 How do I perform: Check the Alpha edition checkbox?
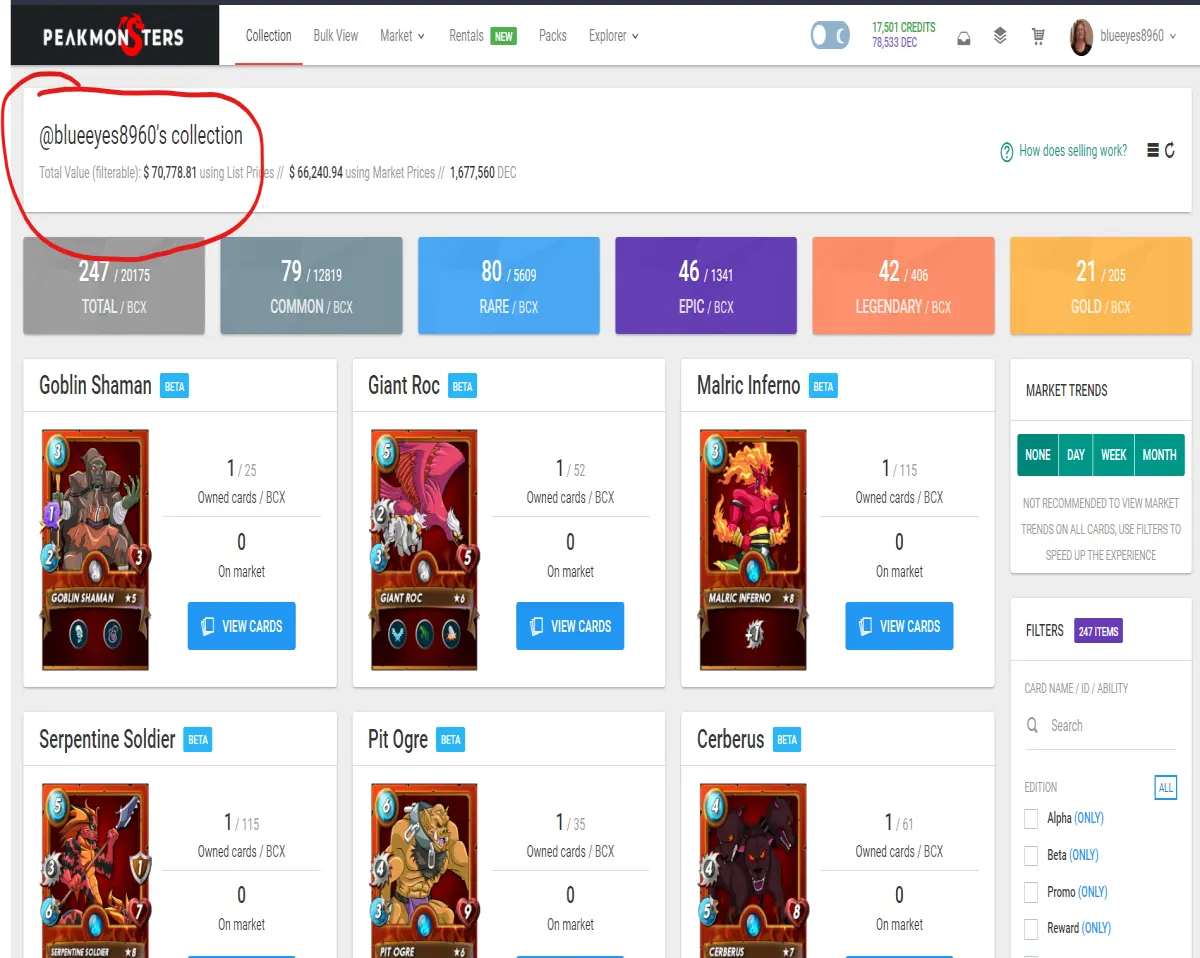pyautogui.click(x=1031, y=819)
